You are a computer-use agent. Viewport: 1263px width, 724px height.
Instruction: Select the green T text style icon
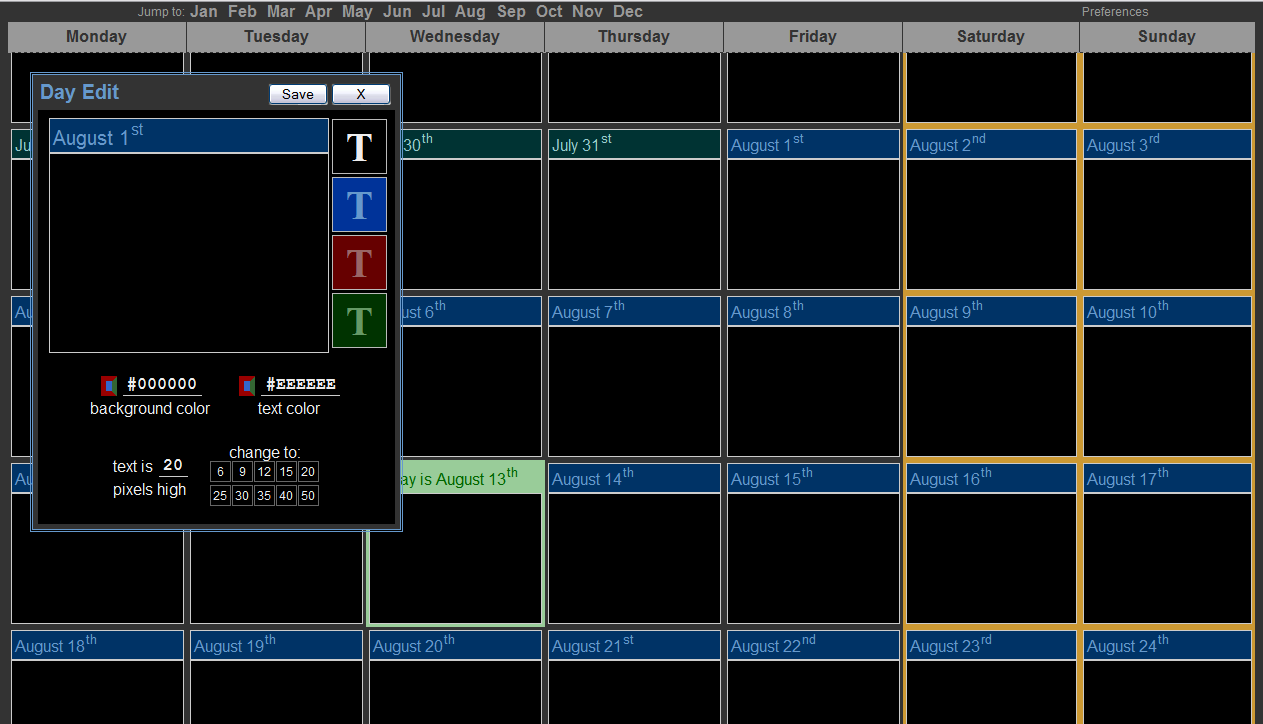(359, 321)
